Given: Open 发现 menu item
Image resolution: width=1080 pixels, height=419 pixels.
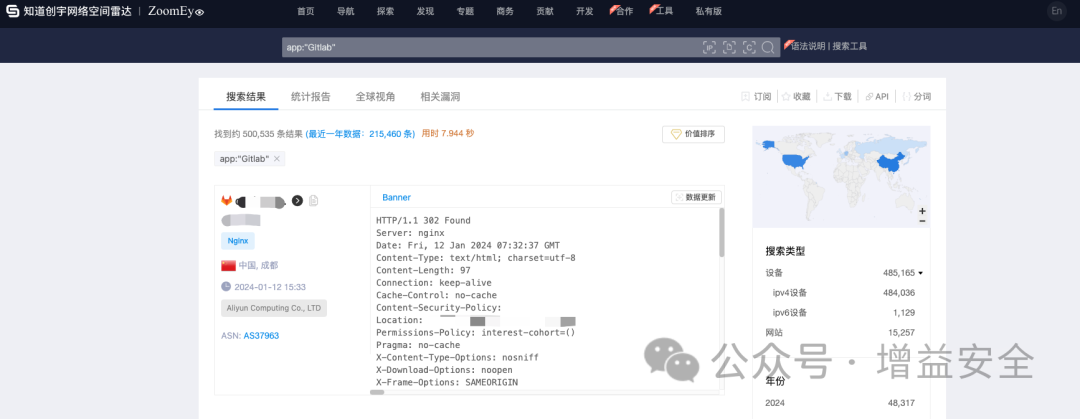Looking at the screenshot, I should pyautogui.click(x=426, y=11).
